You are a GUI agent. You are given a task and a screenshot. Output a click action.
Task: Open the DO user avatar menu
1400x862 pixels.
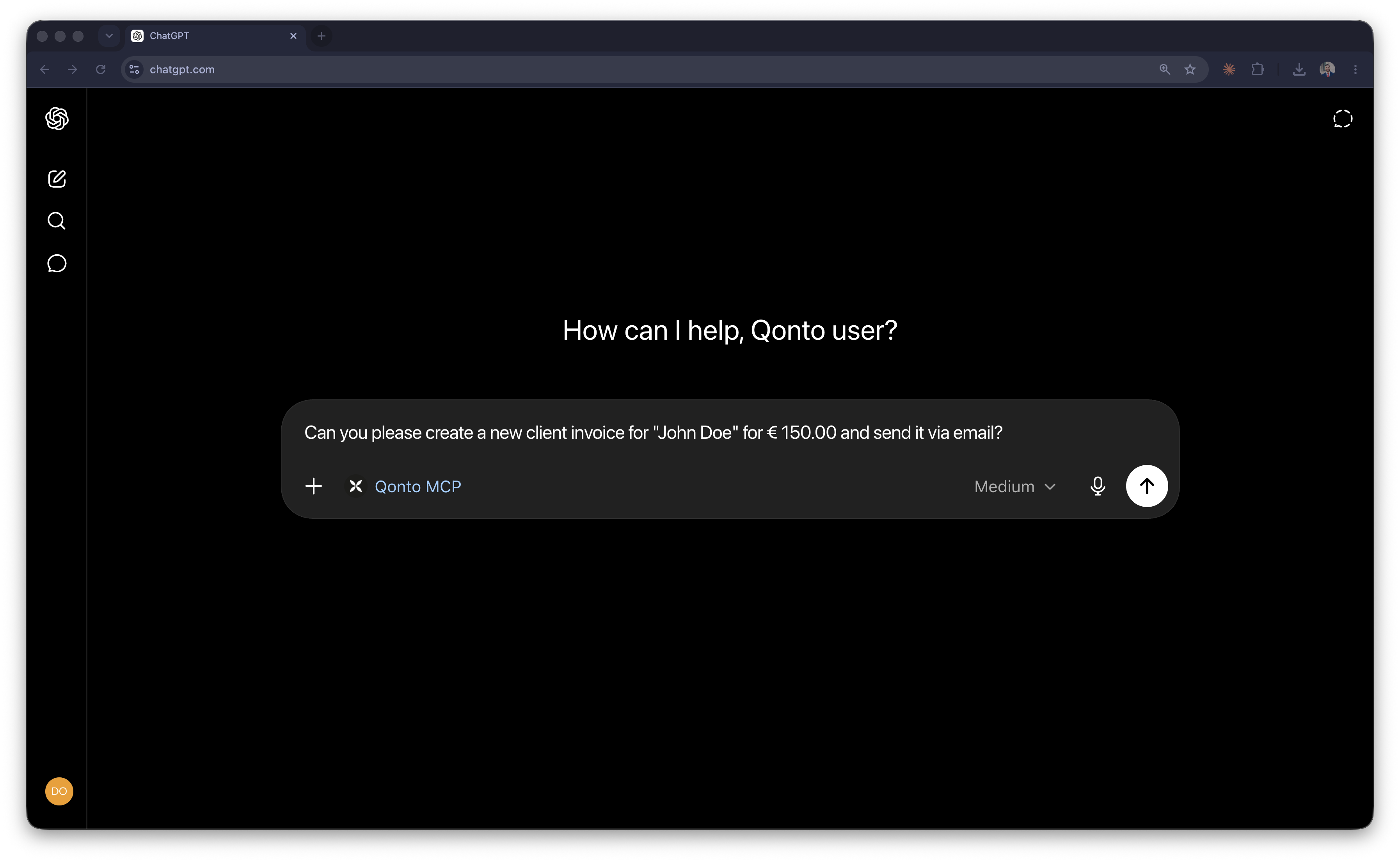[x=59, y=791]
